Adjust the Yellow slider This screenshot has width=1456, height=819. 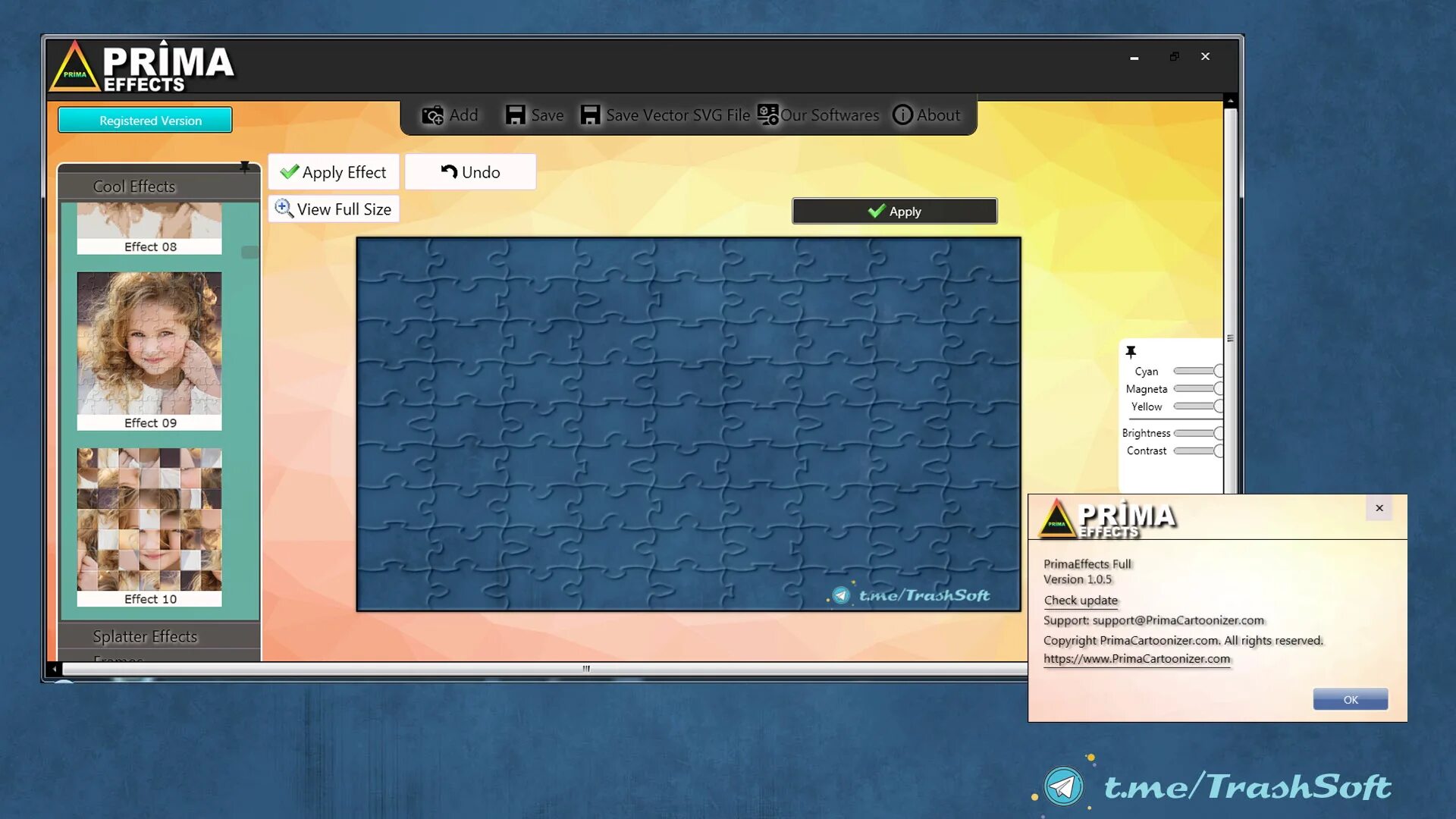pyautogui.click(x=1198, y=406)
